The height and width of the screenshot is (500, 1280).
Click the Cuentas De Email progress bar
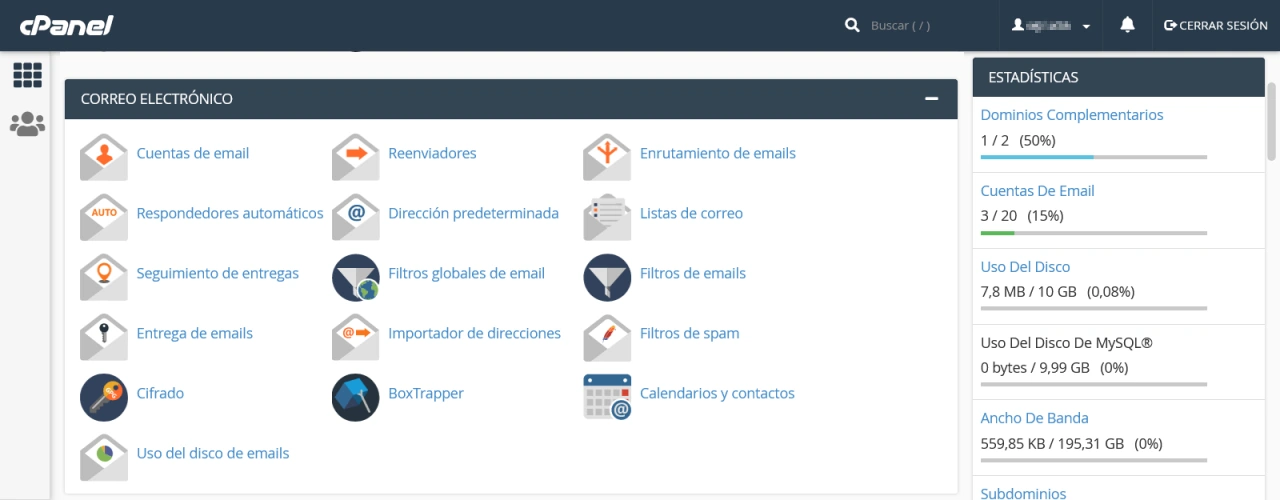[1094, 233]
